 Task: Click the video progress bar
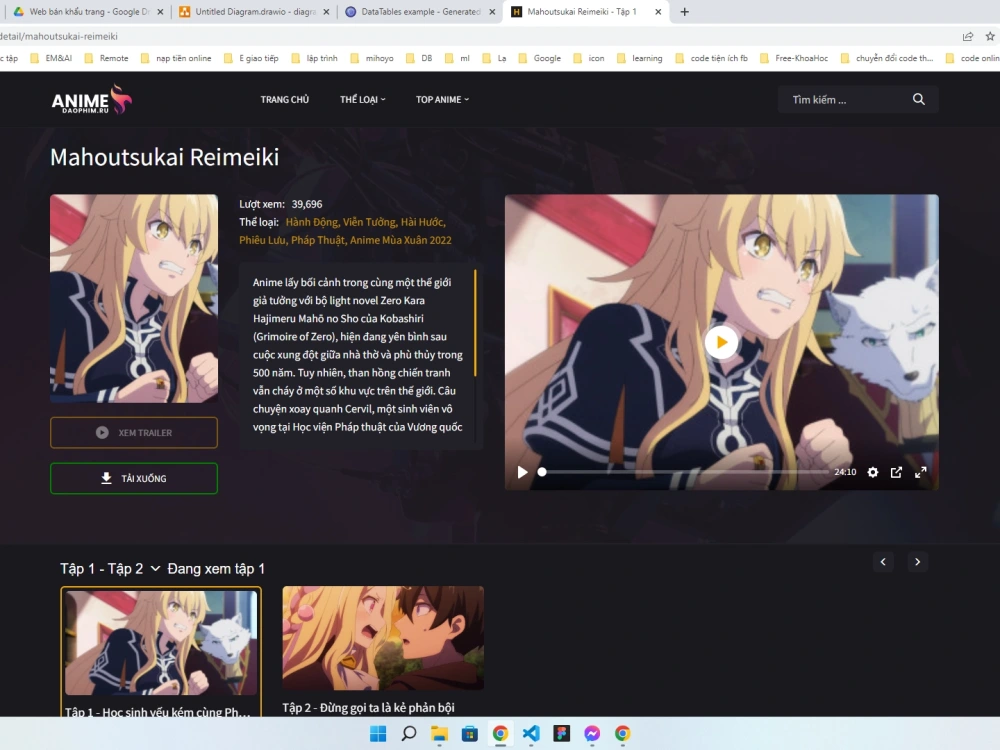point(684,472)
